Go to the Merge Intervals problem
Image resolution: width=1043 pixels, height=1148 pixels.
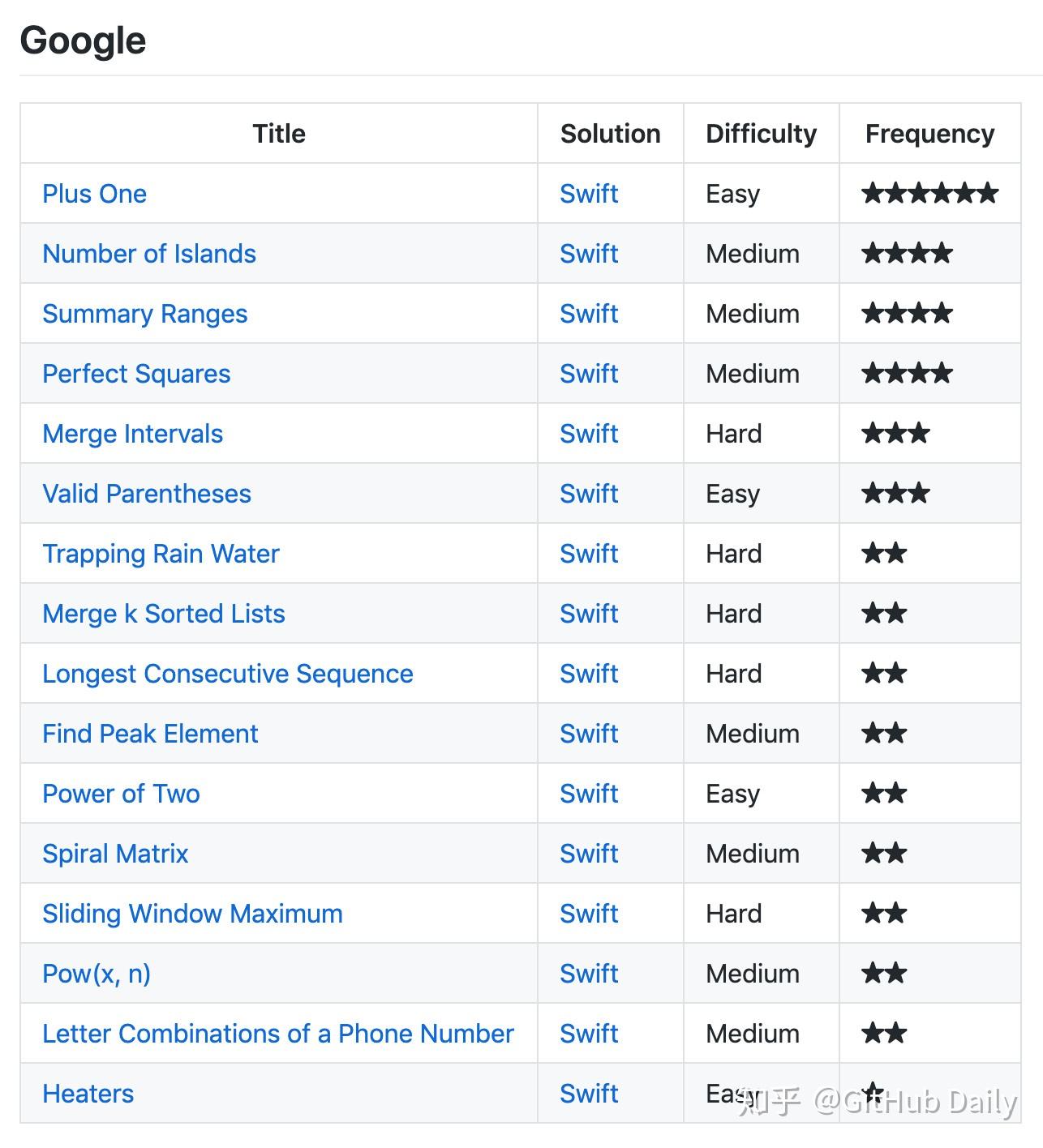tap(132, 434)
